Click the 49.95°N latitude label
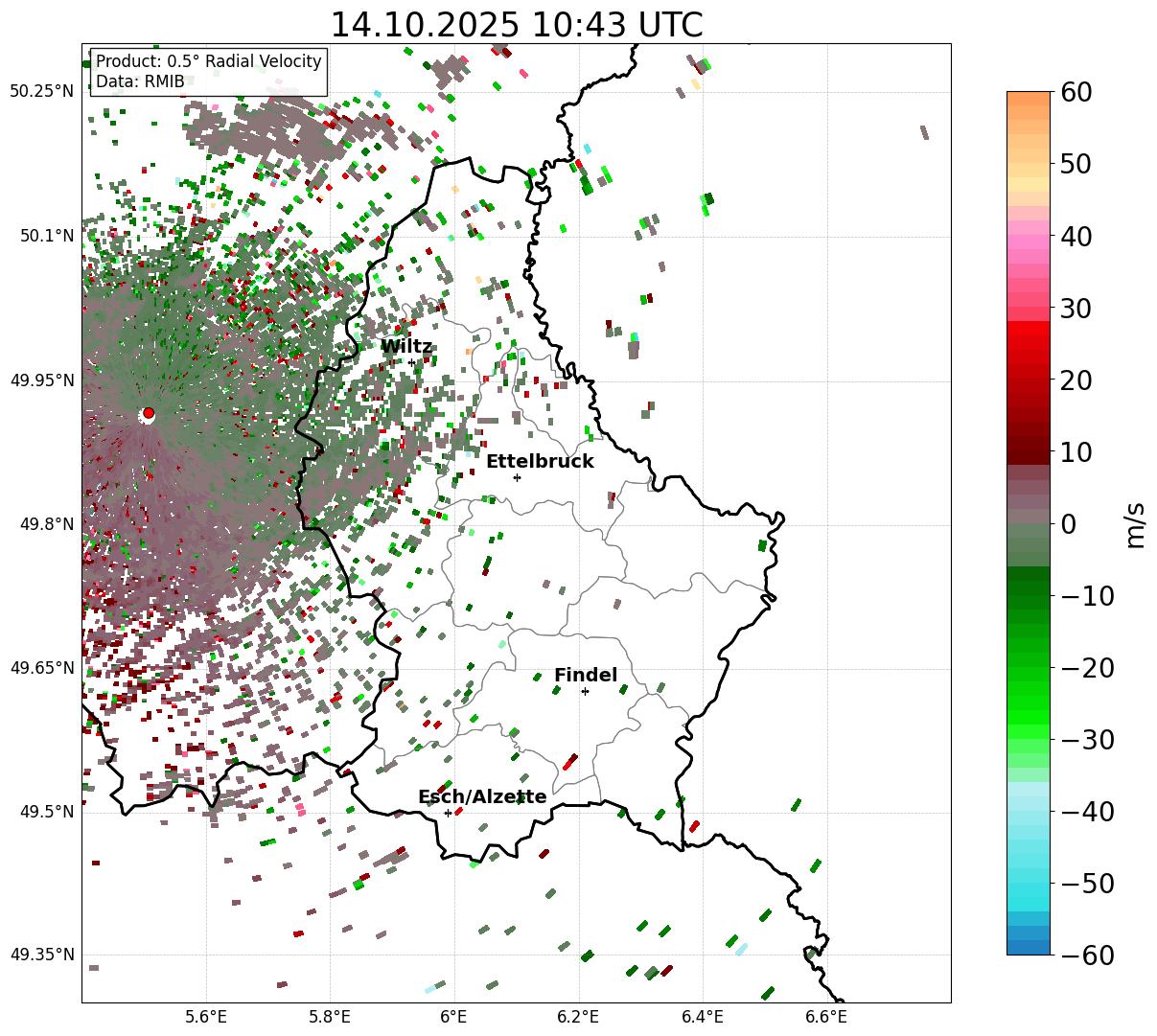Viewport: 1157px width, 1036px height. point(42,380)
